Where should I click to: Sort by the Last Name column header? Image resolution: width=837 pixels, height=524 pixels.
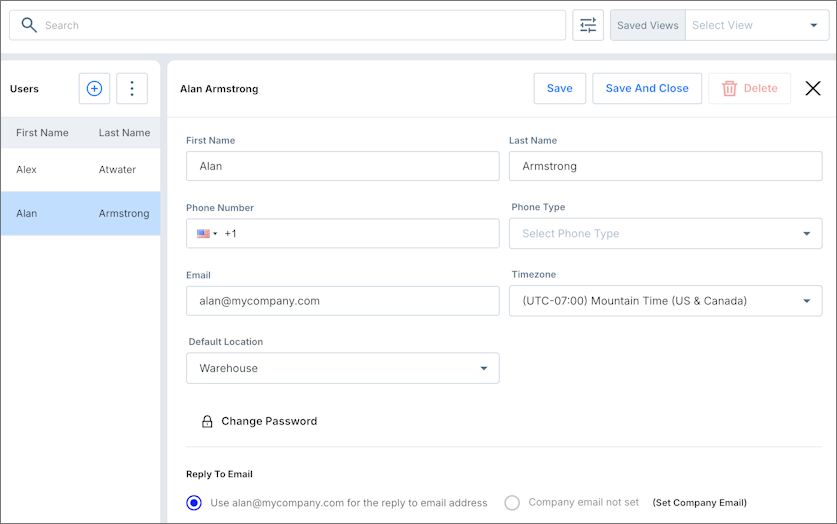pyautogui.click(x=124, y=133)
